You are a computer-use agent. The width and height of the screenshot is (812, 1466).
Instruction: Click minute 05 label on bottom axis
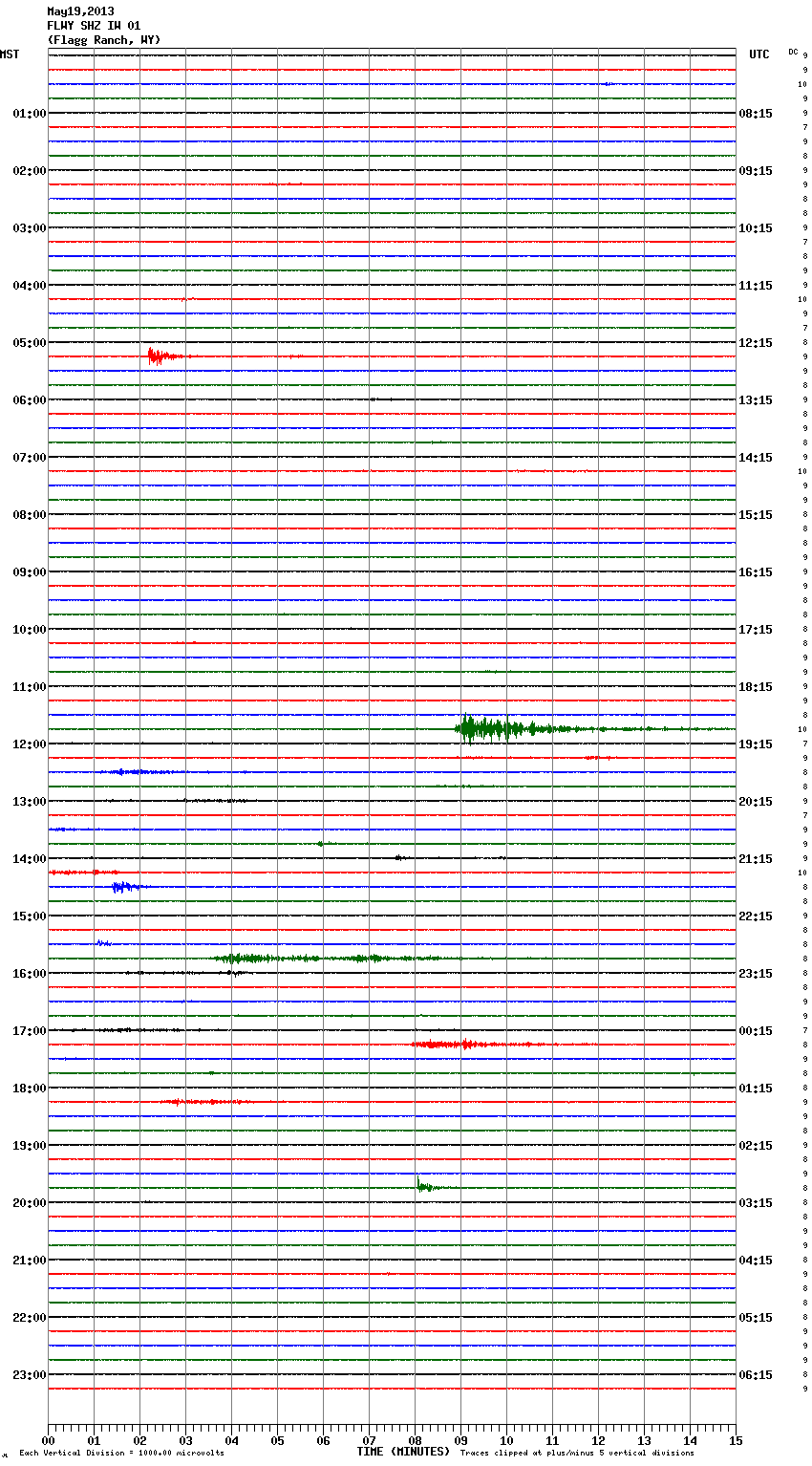coord(277,1440)
